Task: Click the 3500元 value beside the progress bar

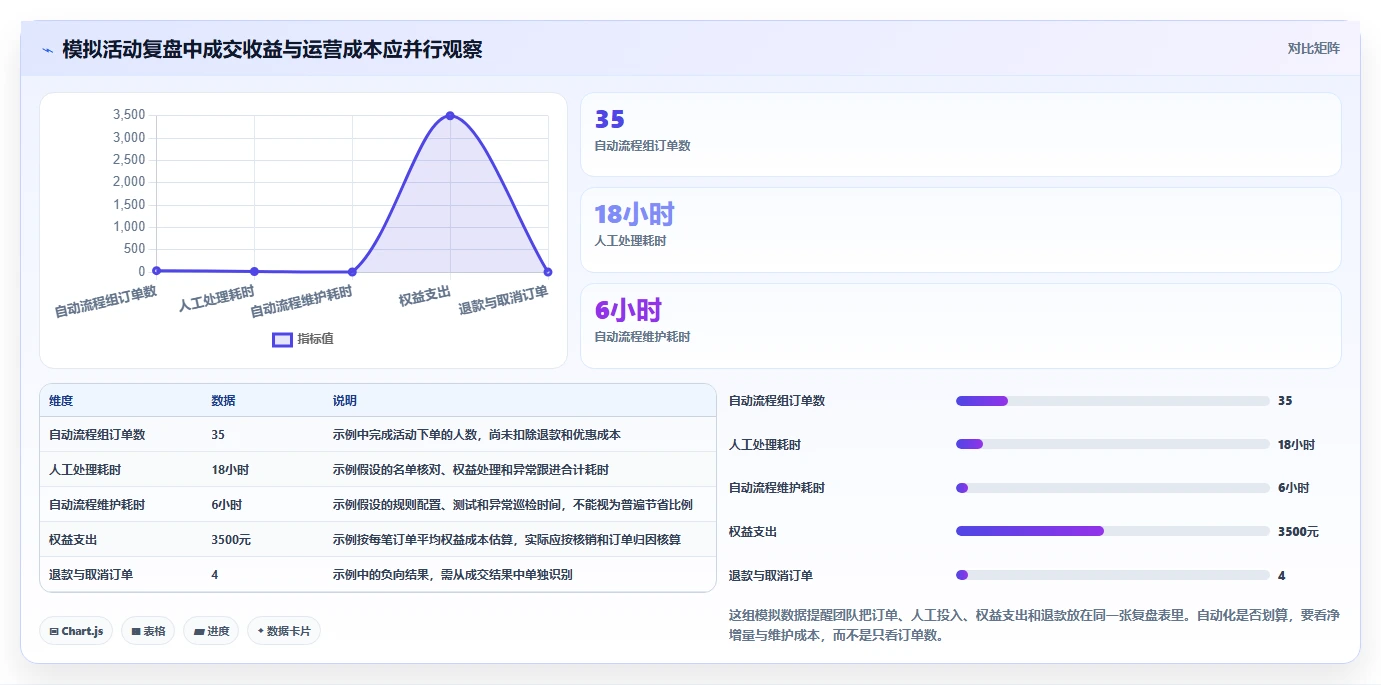Action: 1298,532
